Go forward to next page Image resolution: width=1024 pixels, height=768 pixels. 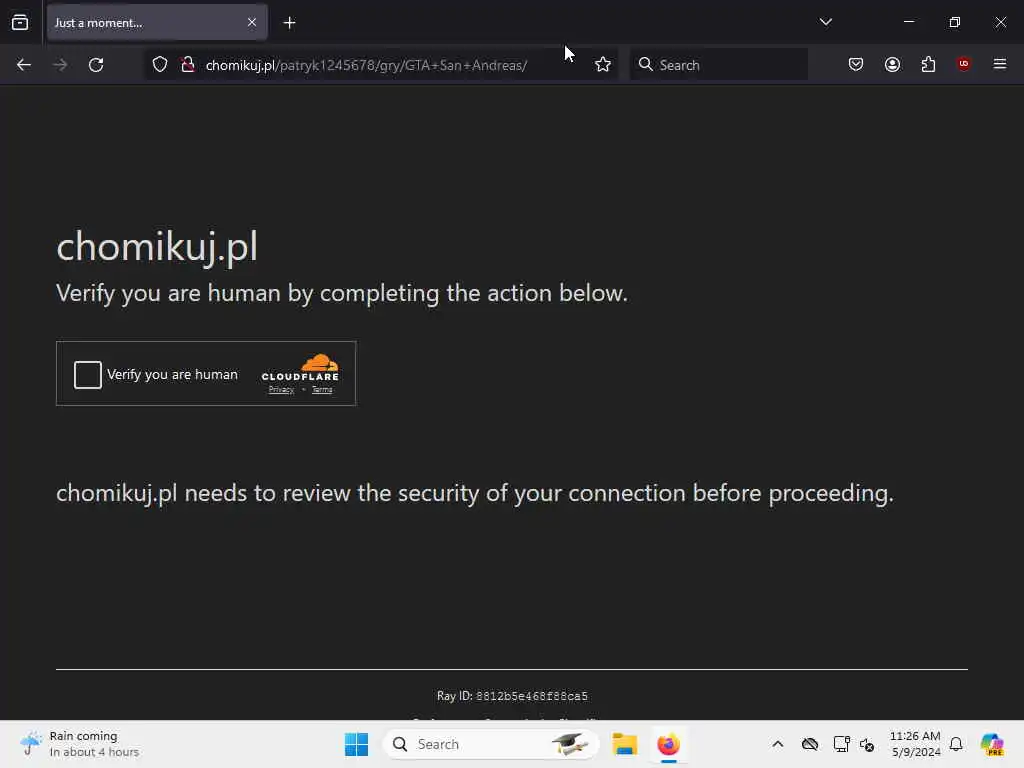pos(60,65)
